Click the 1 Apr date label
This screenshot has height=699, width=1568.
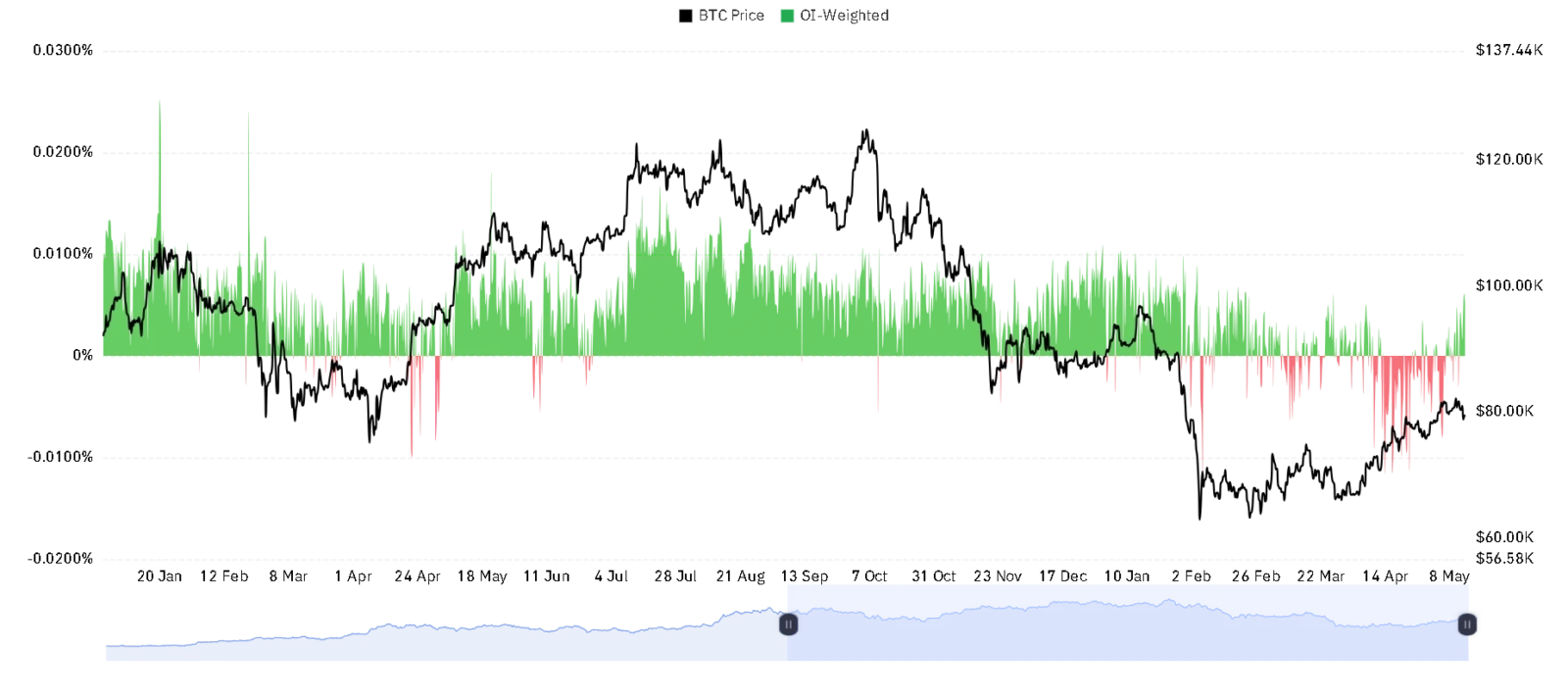pyautogui.click(x=354, y=576)
